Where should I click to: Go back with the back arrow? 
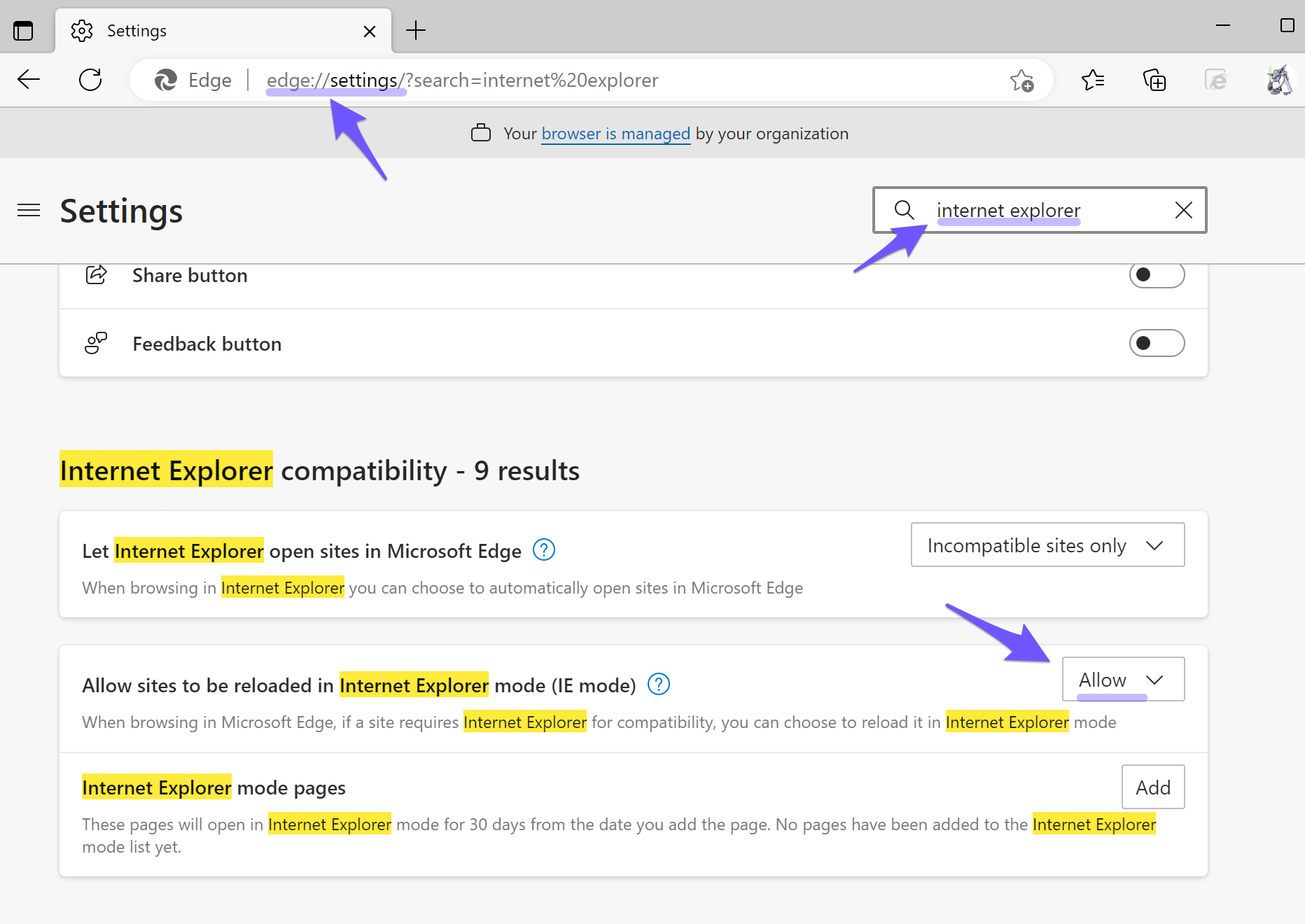click(x=29, y=80)
